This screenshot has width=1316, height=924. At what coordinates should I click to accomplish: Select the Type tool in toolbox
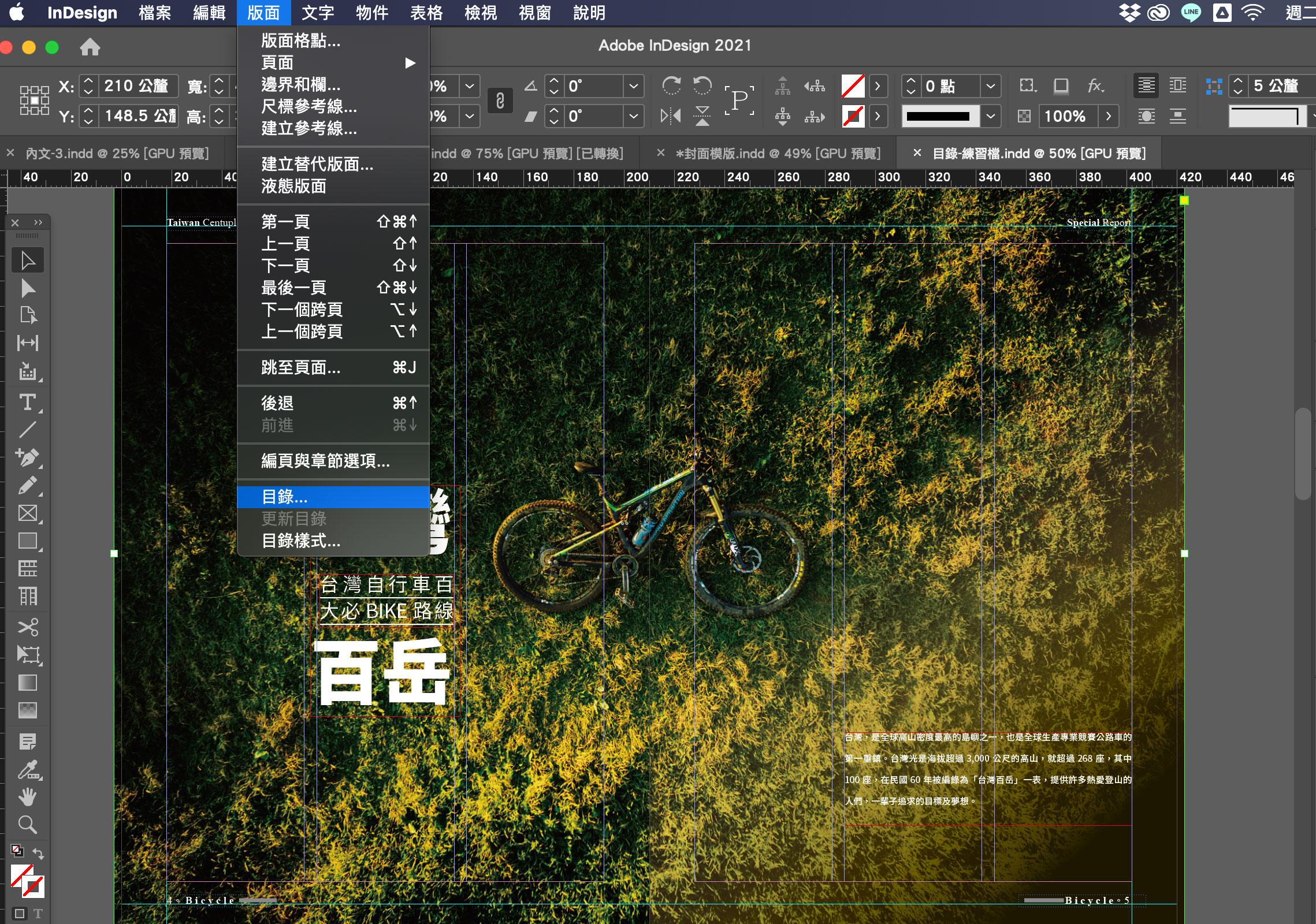(27, 402)
